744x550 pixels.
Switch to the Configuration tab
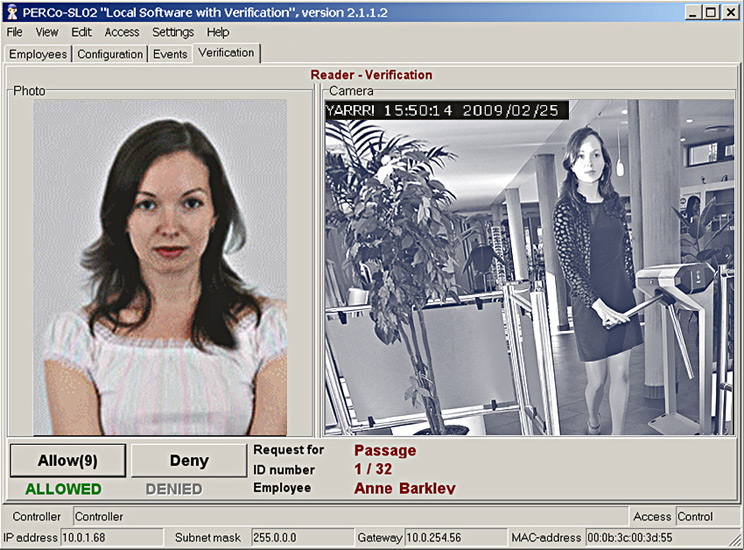110,54
